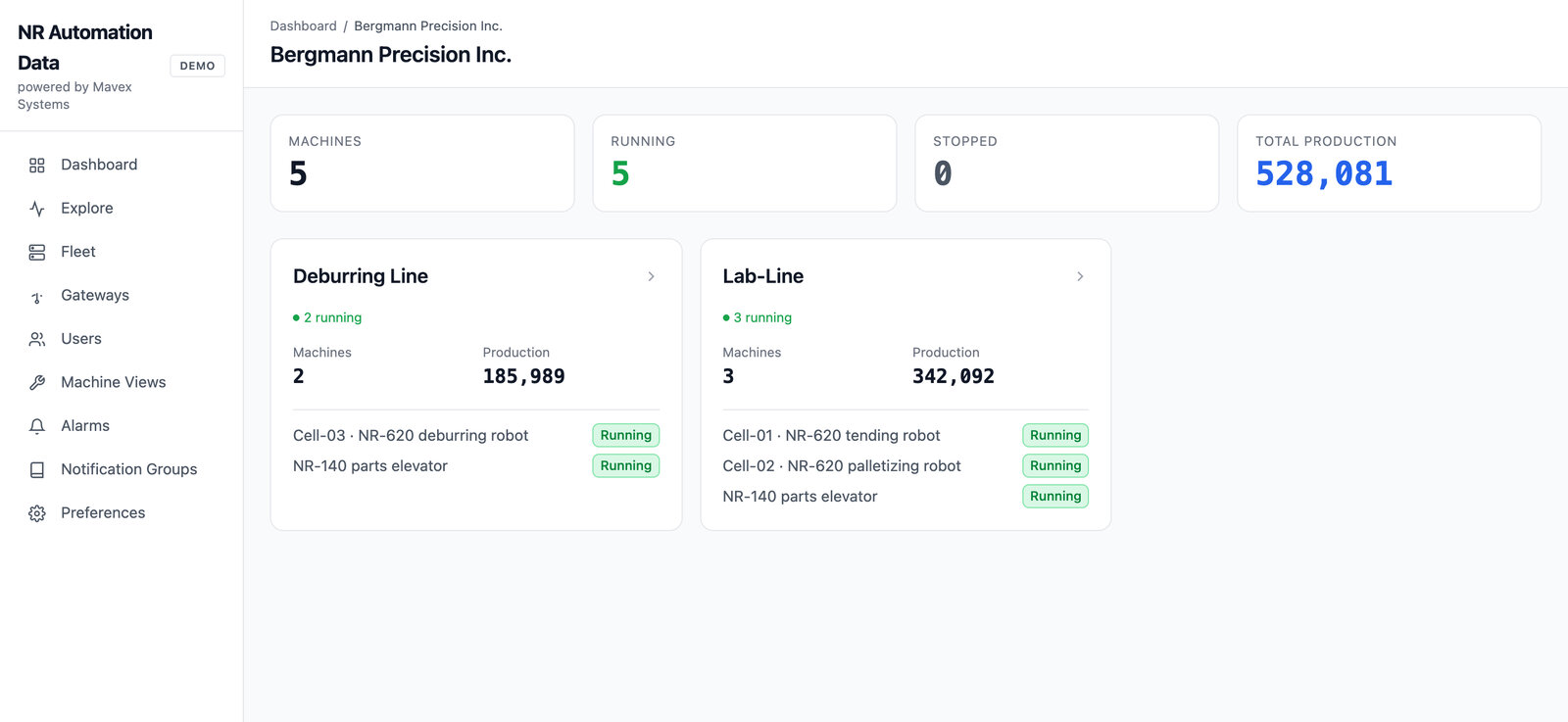The width and height of the screenshot is (1568, 722).
Task: Select the Machines summary card
Action: pyautogui.click(x=422, y=164)
